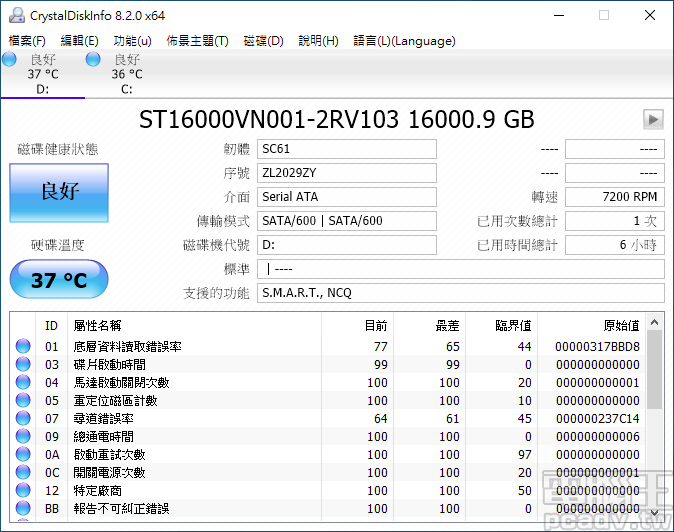
Task: Open the 語言(L)(Language) menu
Action: coord(404,41)
